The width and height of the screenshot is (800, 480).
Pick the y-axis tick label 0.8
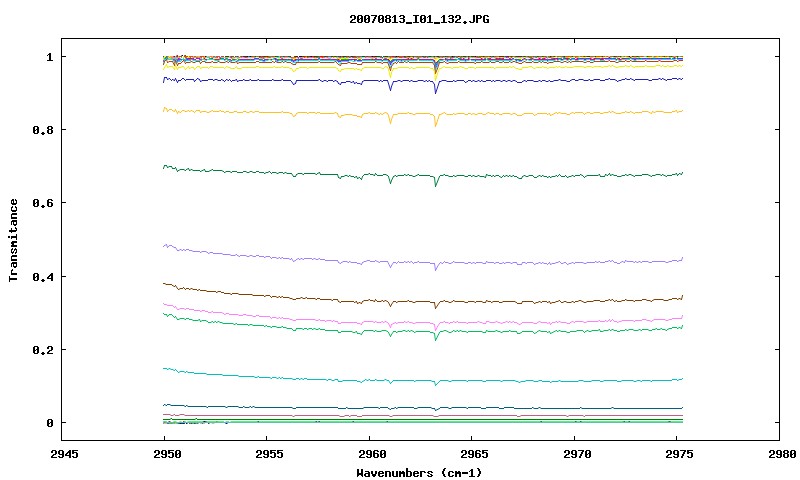pyautogui.click(x=43, y=130)
